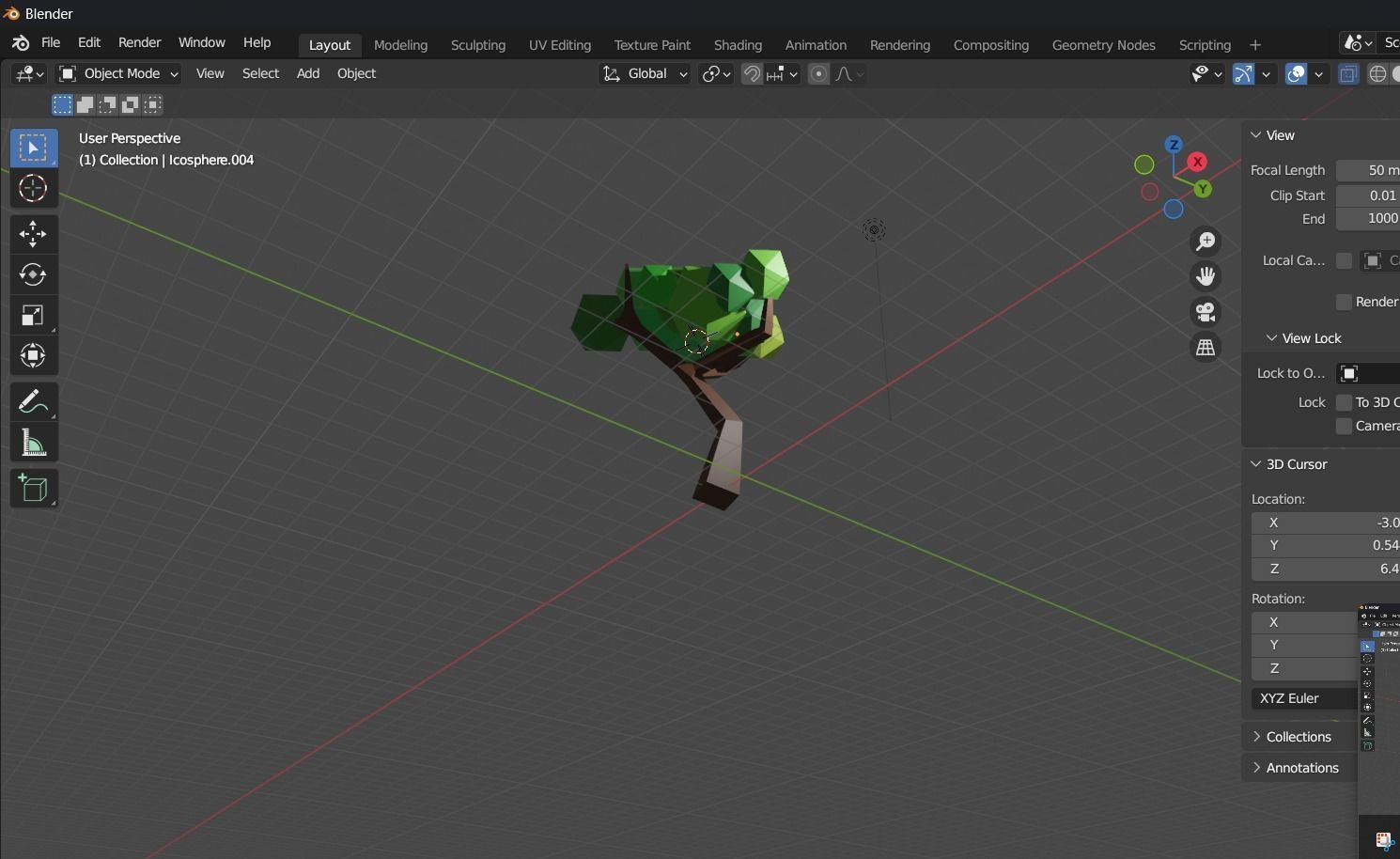This screenshot has width=1400, height=859.
Task: Activate the 3D Cursor tool
Action: click(33, 189)
